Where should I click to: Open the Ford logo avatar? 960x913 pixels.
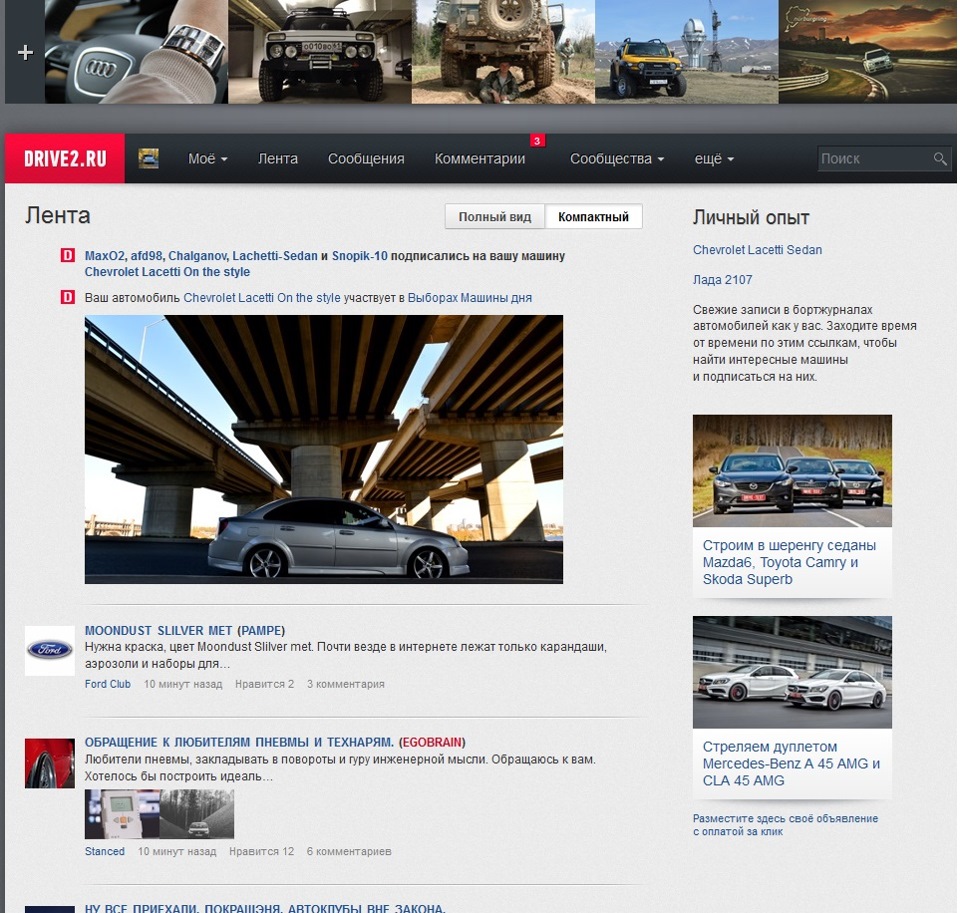[50, 650]
